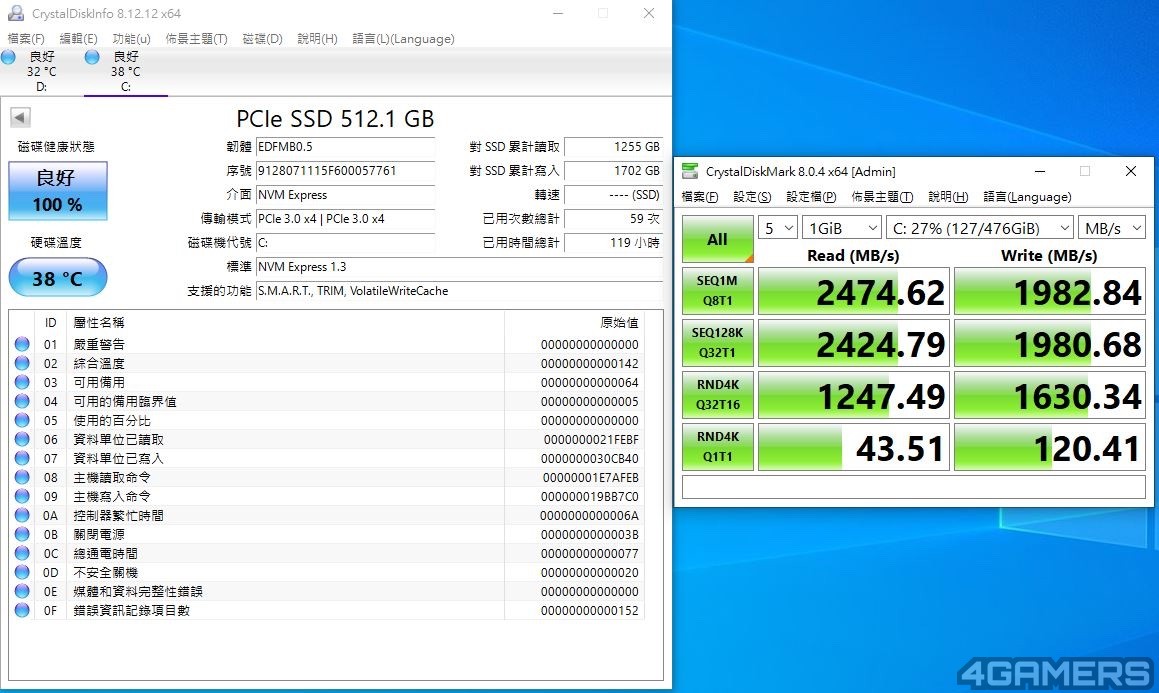Click status orb for attribute 03 可用備用

tap(22, 382)
